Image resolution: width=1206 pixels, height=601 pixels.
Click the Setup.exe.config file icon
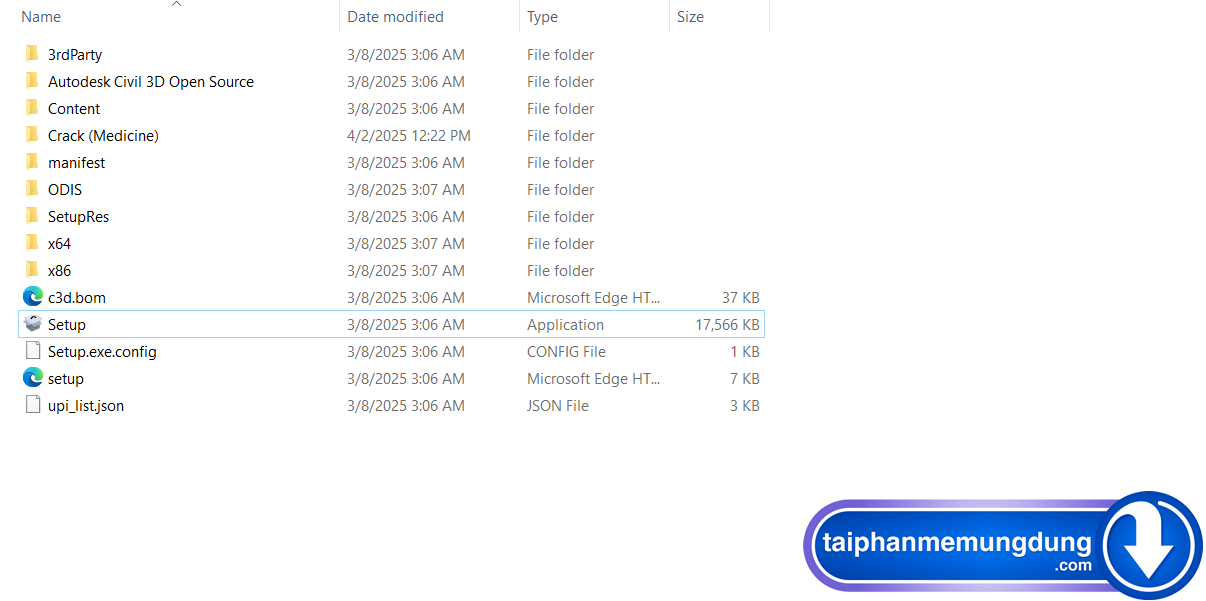point(33,351)
